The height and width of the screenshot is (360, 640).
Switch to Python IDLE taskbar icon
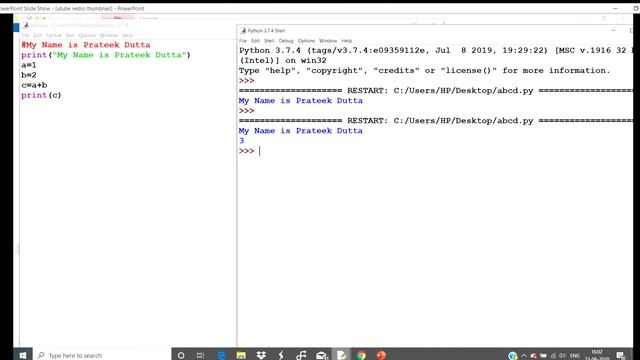[342, 355]
